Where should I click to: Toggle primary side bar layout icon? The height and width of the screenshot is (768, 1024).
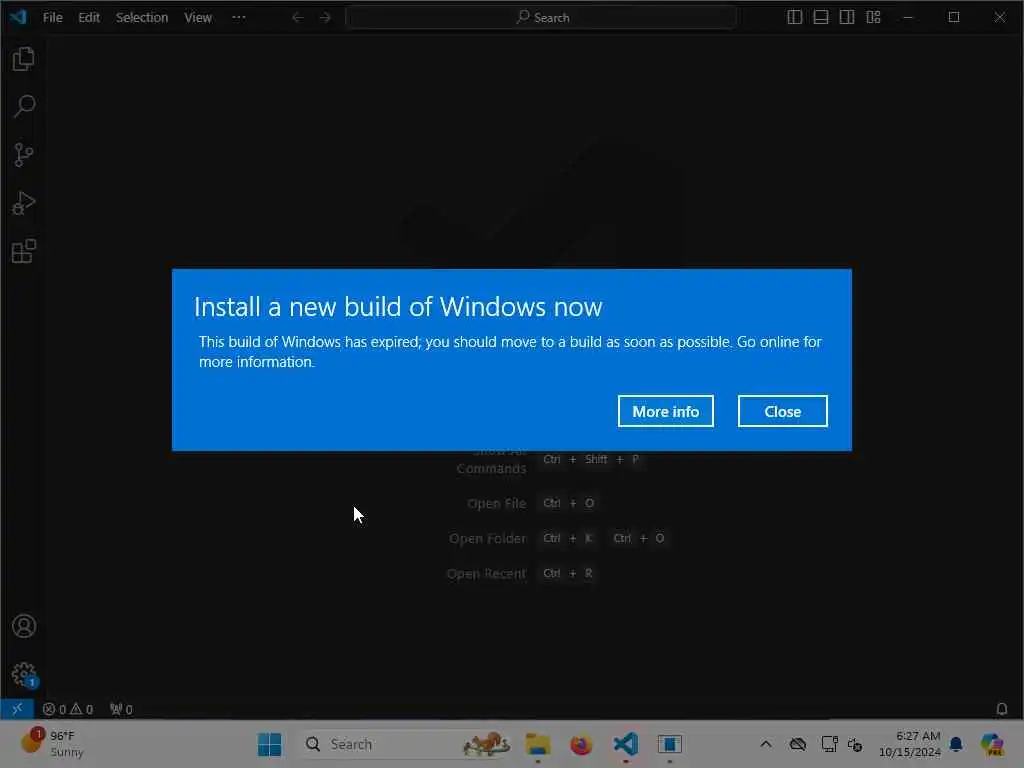794,17
